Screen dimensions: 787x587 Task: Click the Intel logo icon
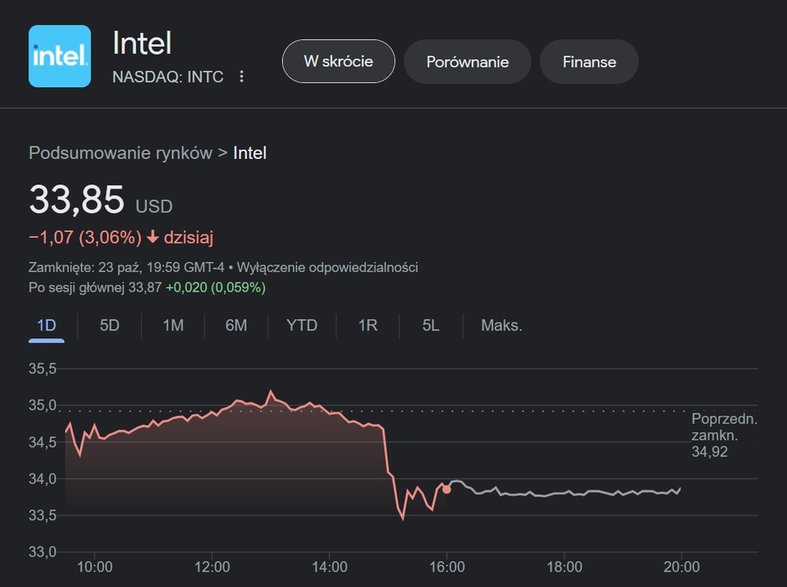click(x=60, y=56)
